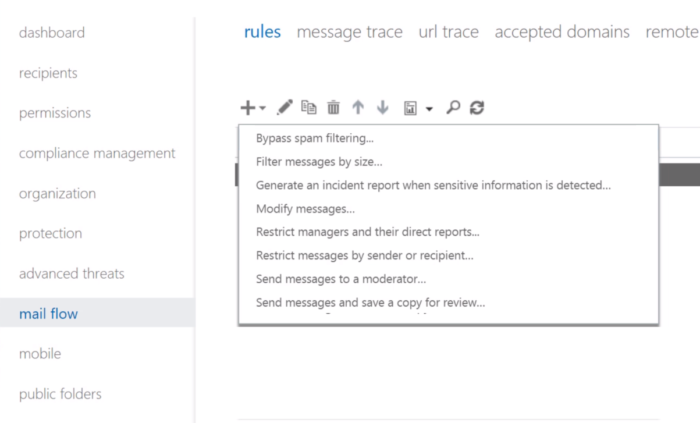Click the refresh icon in toolbar
This screenshot has width=700, height=423.
click(477, 108)
